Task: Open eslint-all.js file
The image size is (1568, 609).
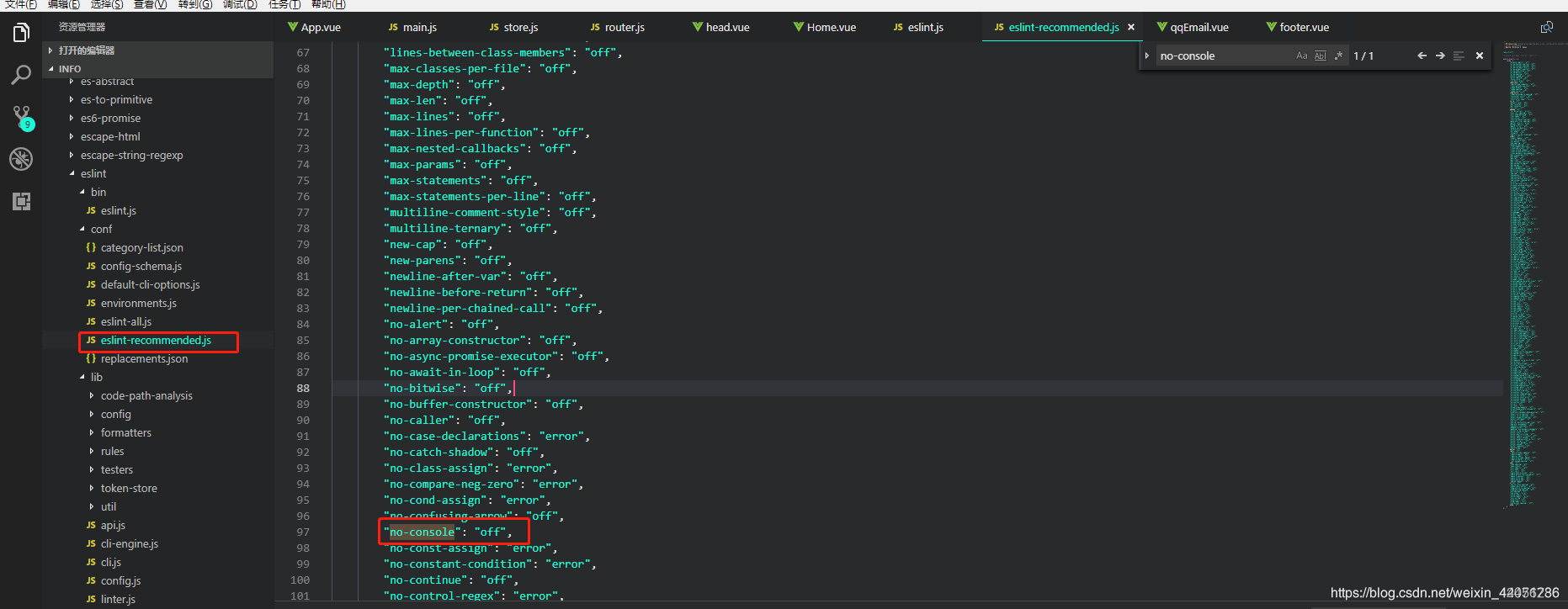Action: point(125,321)
